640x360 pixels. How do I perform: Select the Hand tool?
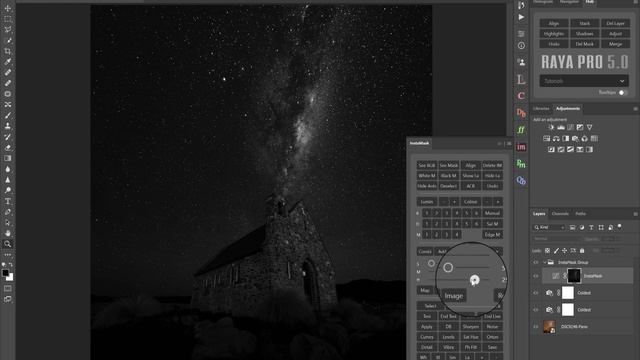[8, 233]
